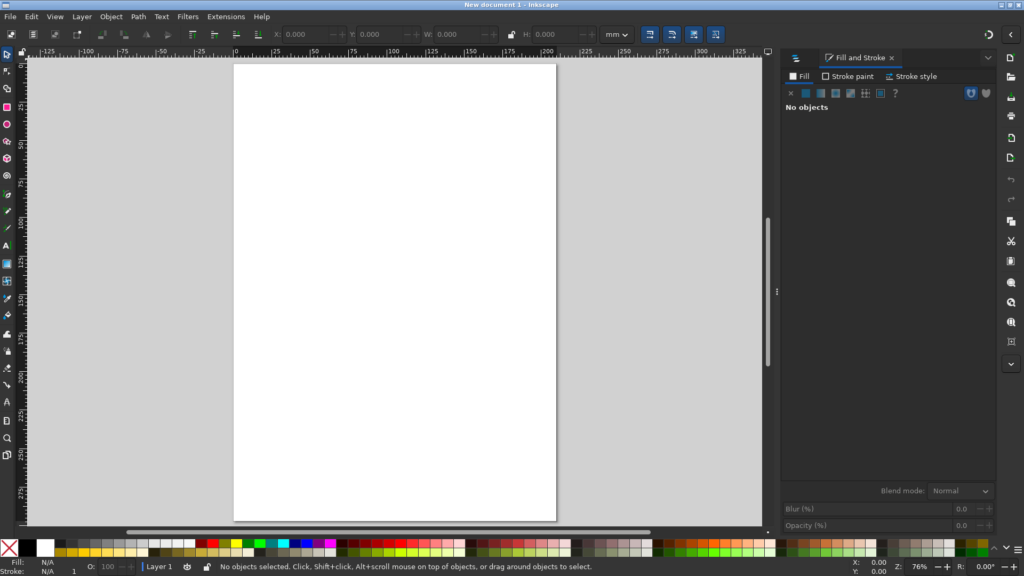The image size is (1024, 576).
Task: Click the Linear gradient paint button
Action: click(821, 93)
